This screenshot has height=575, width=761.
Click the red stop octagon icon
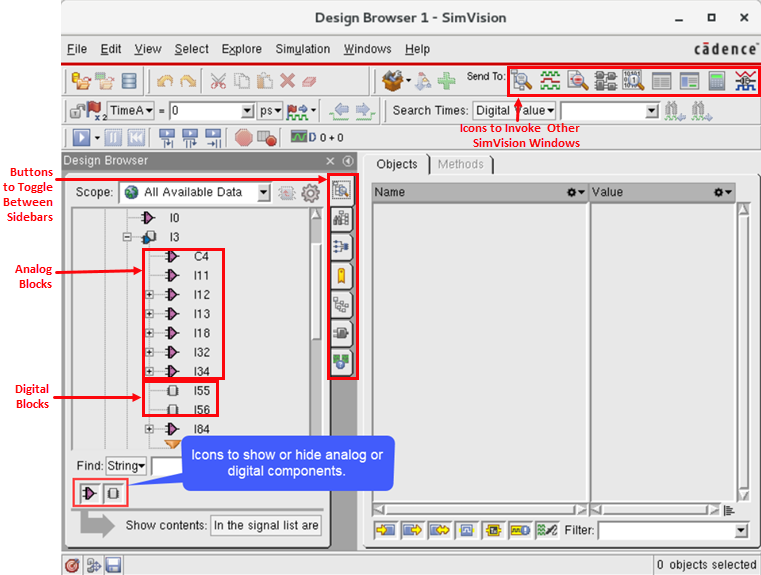(244, 138)
